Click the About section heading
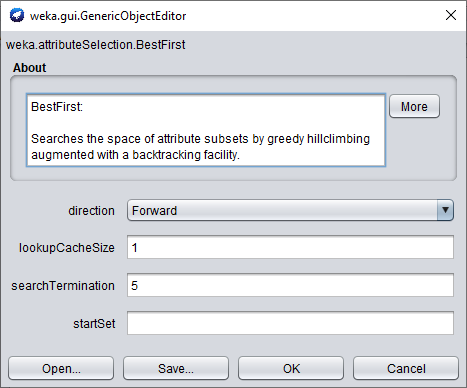 coord(30,68)
